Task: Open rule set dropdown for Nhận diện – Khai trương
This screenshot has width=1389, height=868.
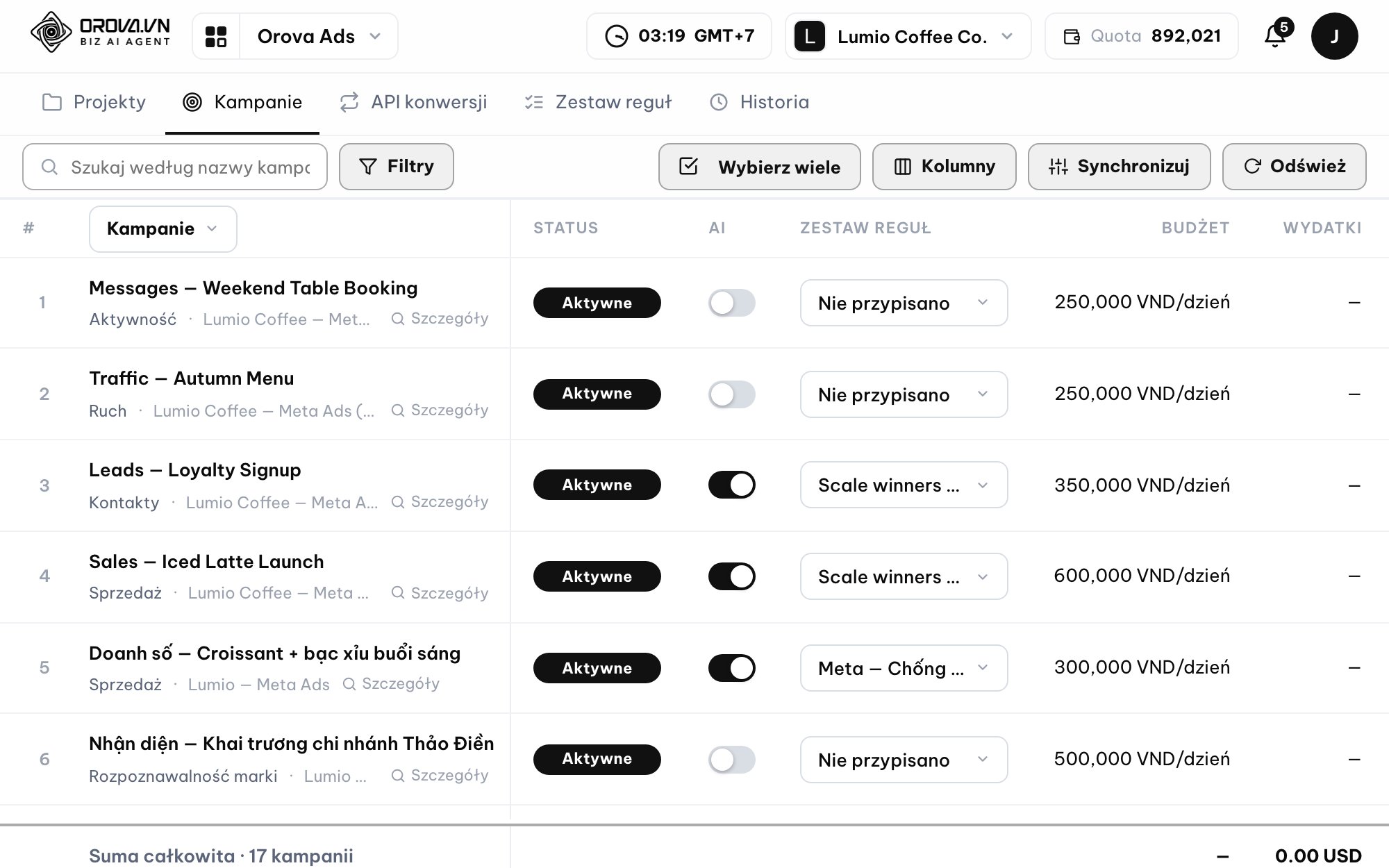Action: click(904, 760)
